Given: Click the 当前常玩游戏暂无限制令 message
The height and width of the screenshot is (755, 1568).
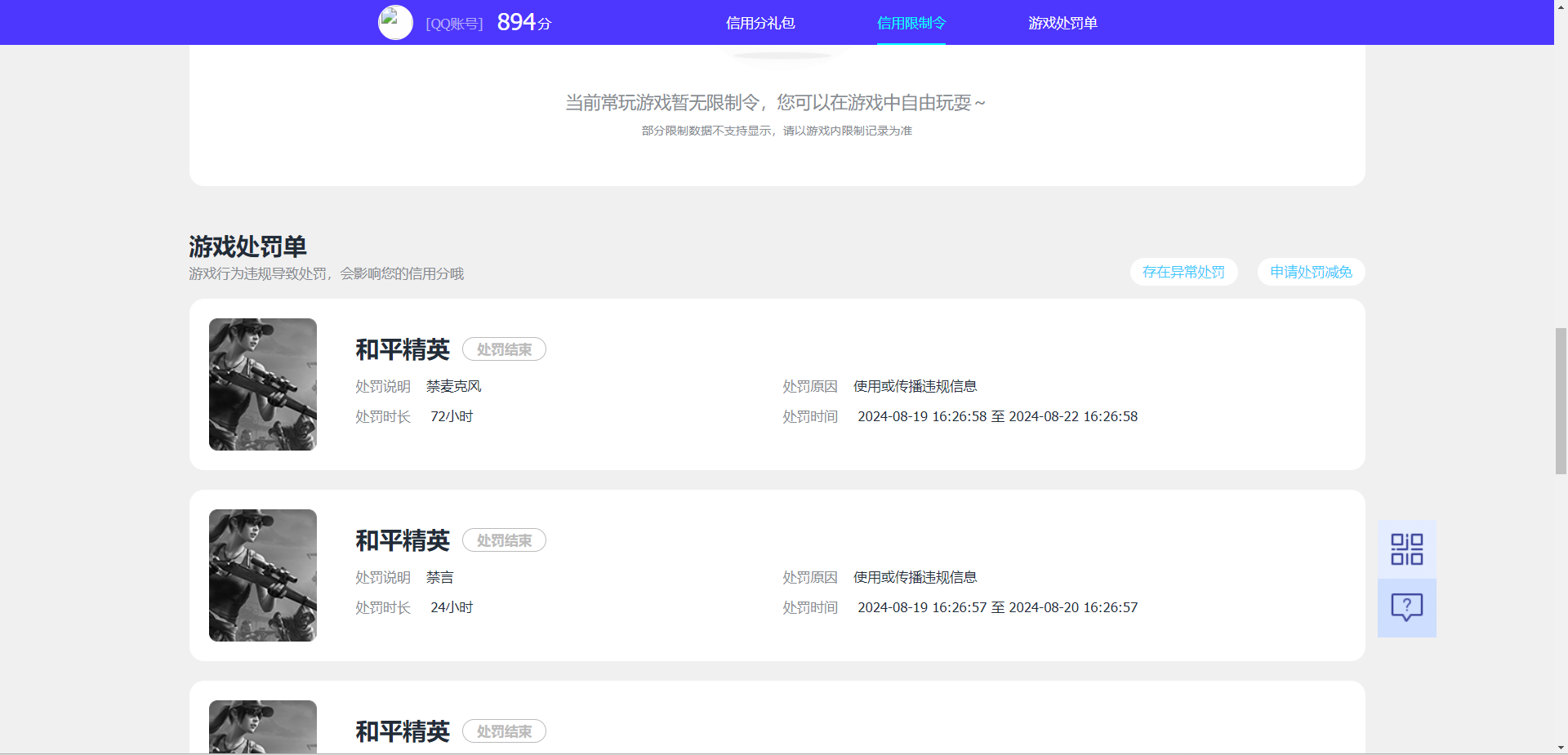Looking at the screenshot, I should coord(777,103).
